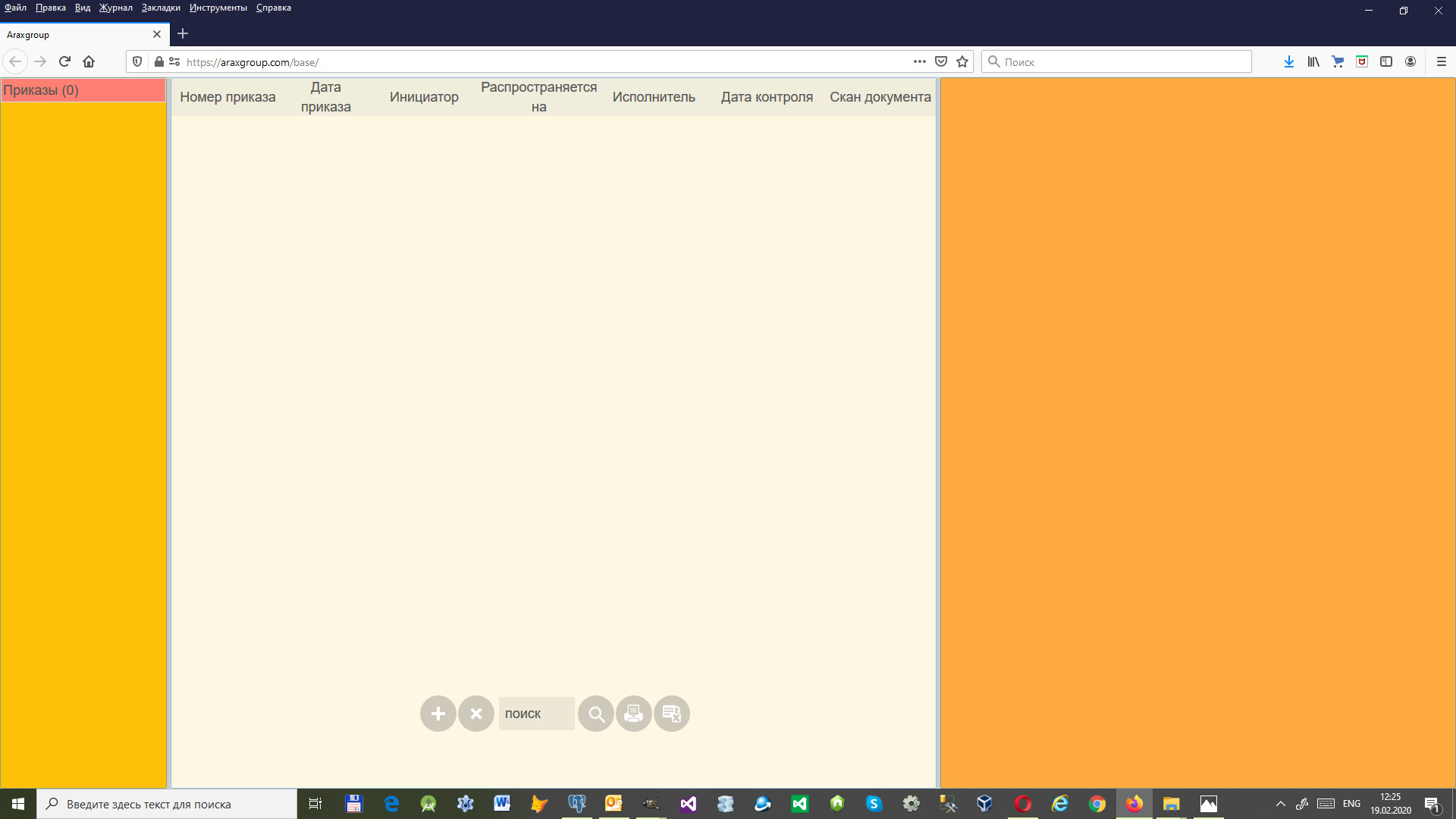
Task: Open Firefox downloads arrow icon
Action: [1288, 62]
